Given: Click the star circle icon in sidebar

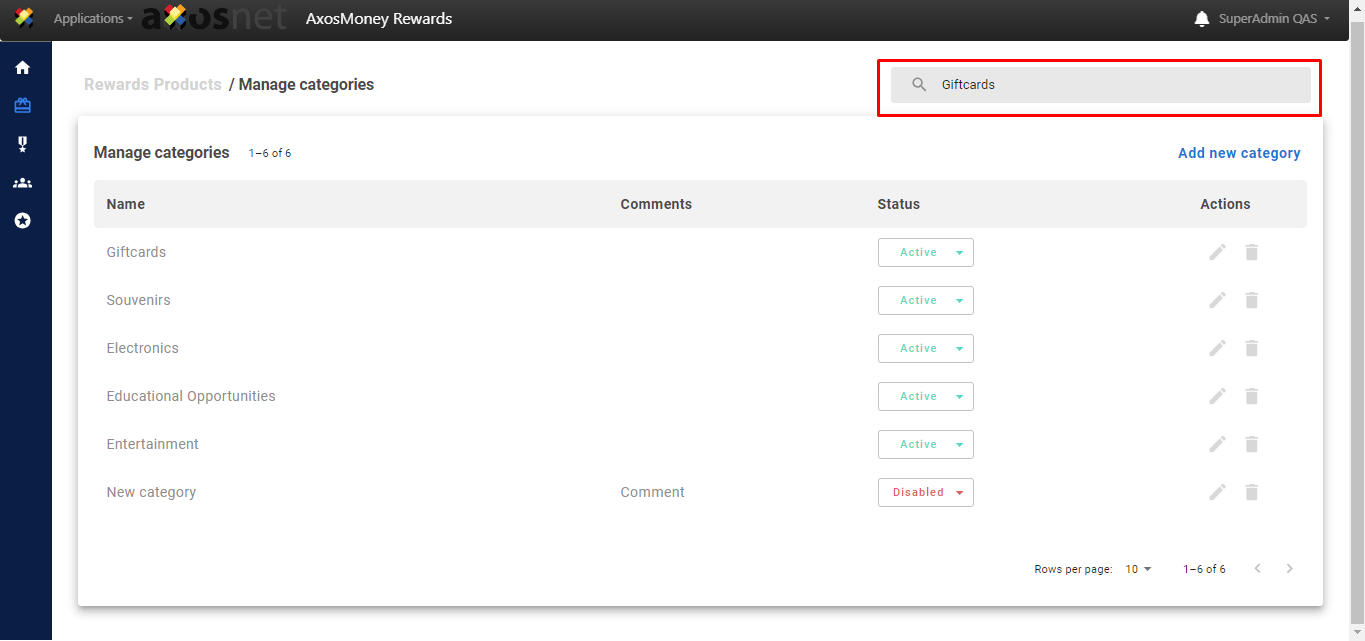Looking at the screenshot, I should [22, 220].
